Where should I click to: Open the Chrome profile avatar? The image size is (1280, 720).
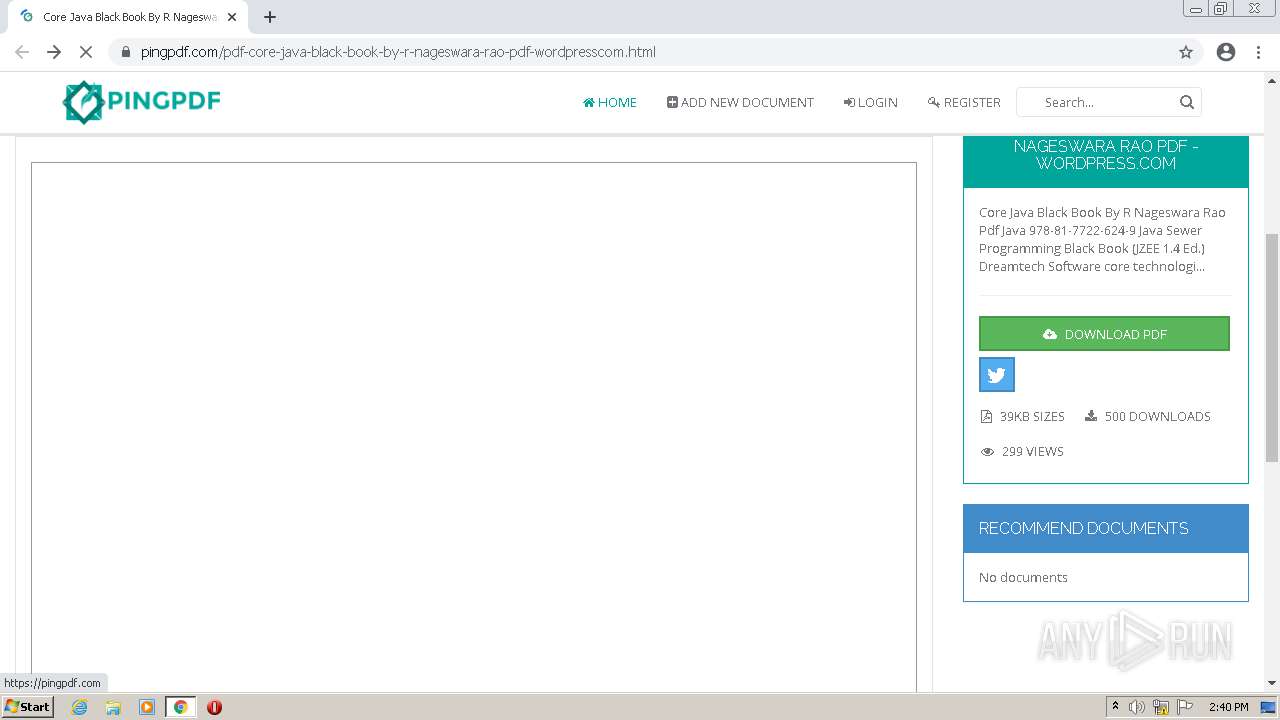[1226, 52]
